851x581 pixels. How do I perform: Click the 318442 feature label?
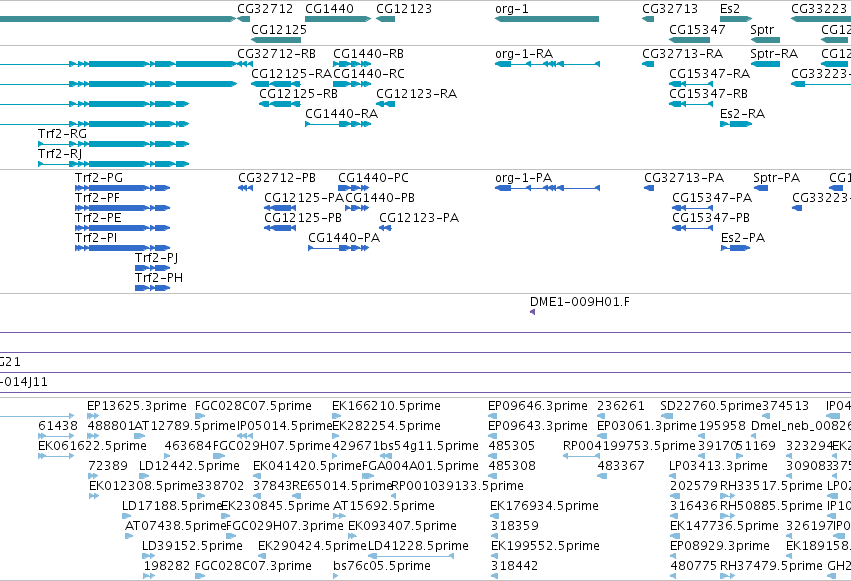coord(515,566)
